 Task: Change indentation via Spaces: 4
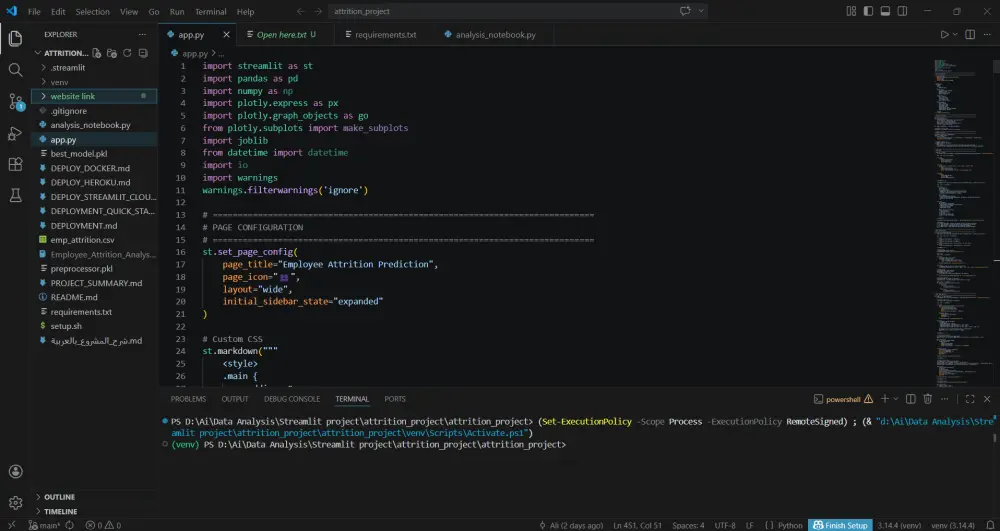coord(688,525)
